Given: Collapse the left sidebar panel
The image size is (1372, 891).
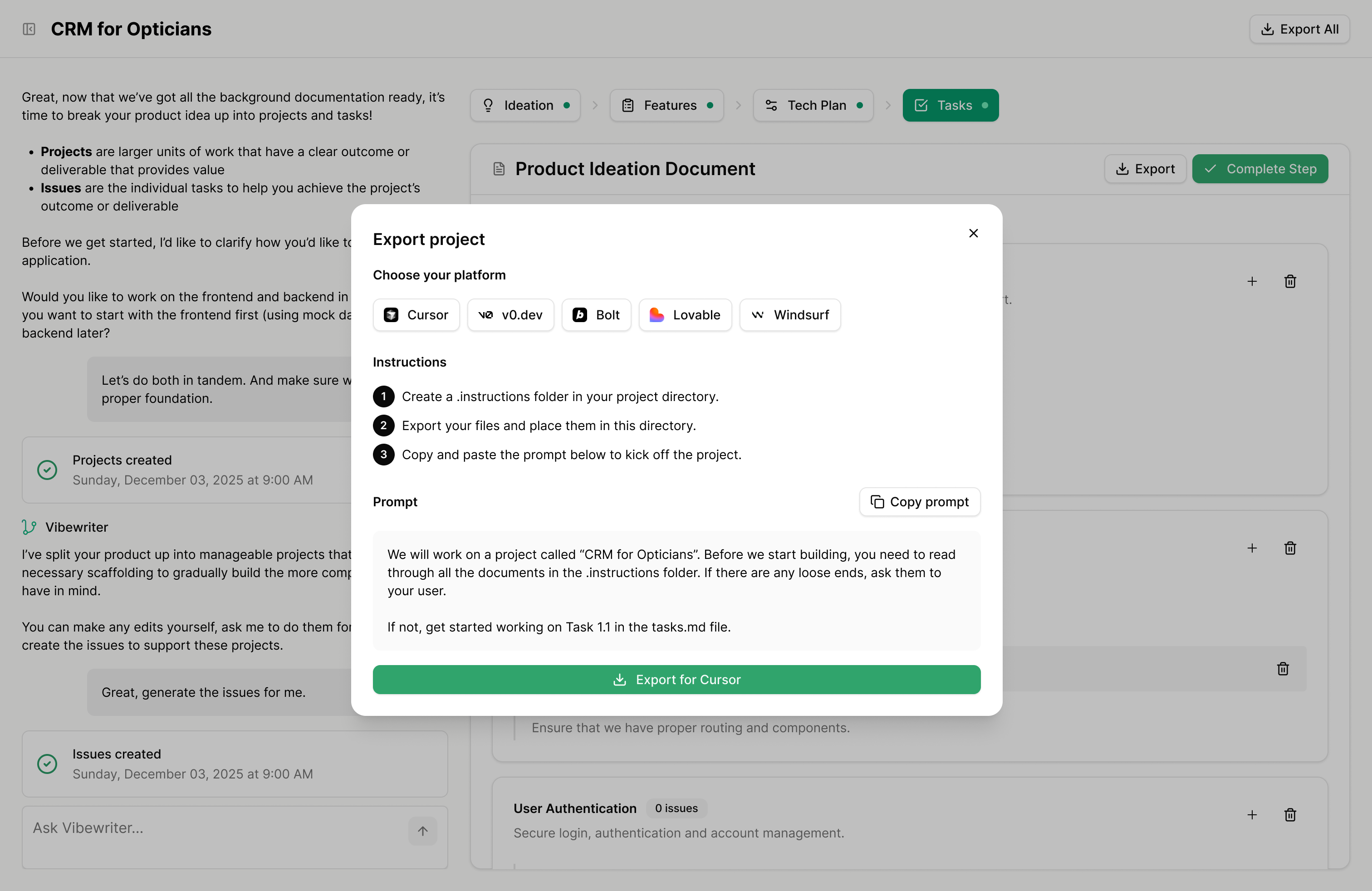Looking at the screenshot, I should point(29,29).
